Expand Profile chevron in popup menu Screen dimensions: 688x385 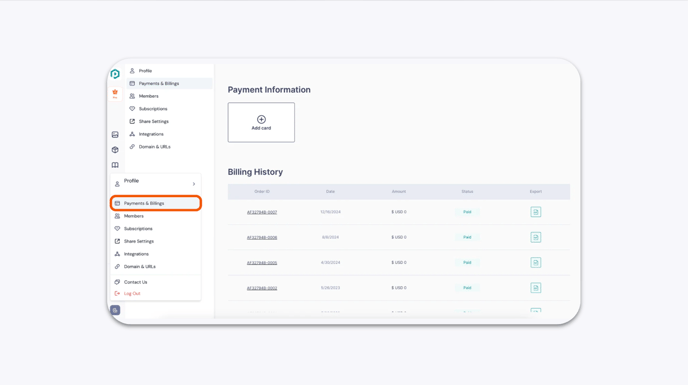click(194, 184)
